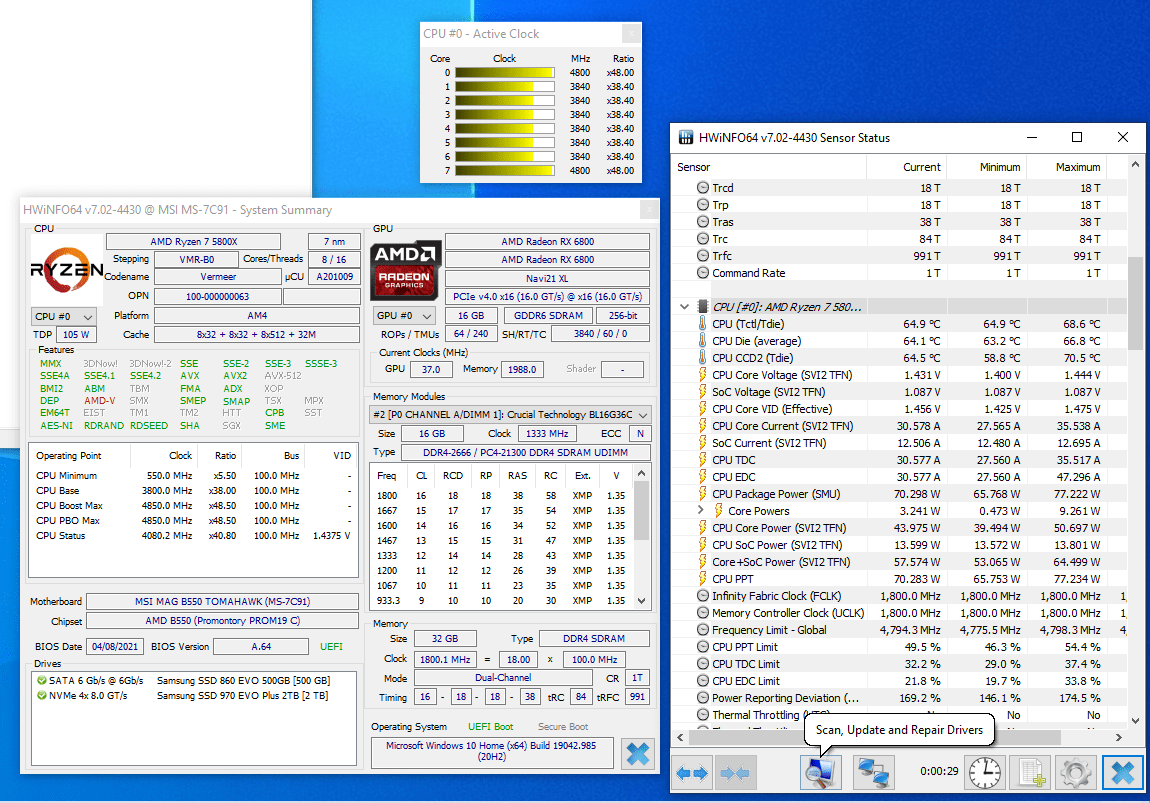Click the AMD Ryzen 7 5800X name field

[x=194, y=241]
